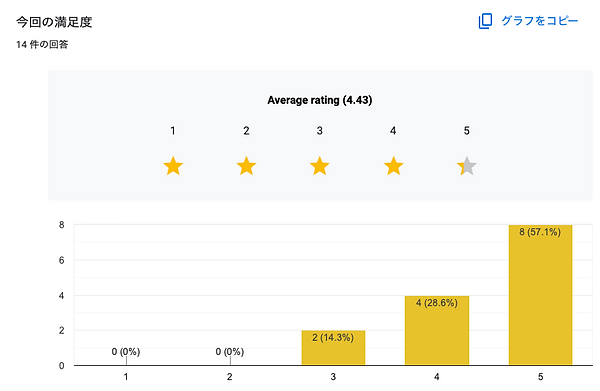600x391 pixels.
Task: Select the third gold star
Action: (320, 166)
